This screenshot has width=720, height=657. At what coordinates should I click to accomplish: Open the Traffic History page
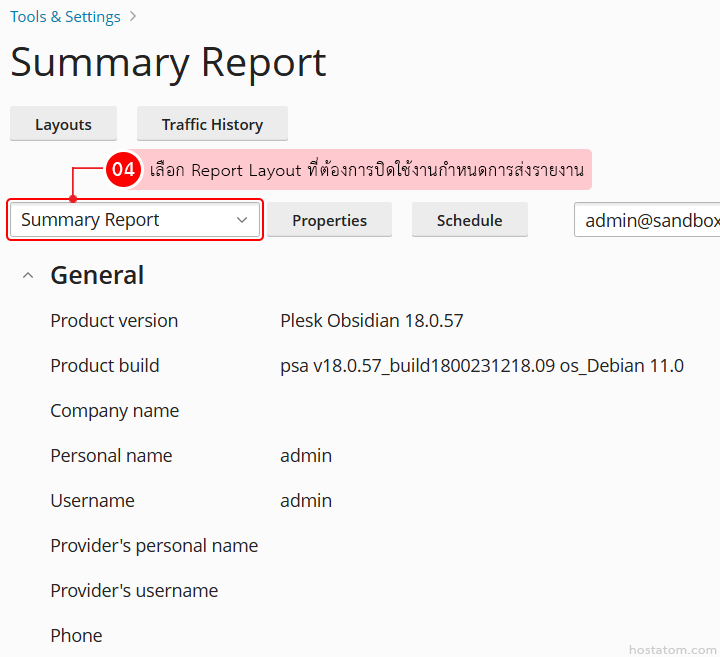pyautogui.click(x=212, y=124)
